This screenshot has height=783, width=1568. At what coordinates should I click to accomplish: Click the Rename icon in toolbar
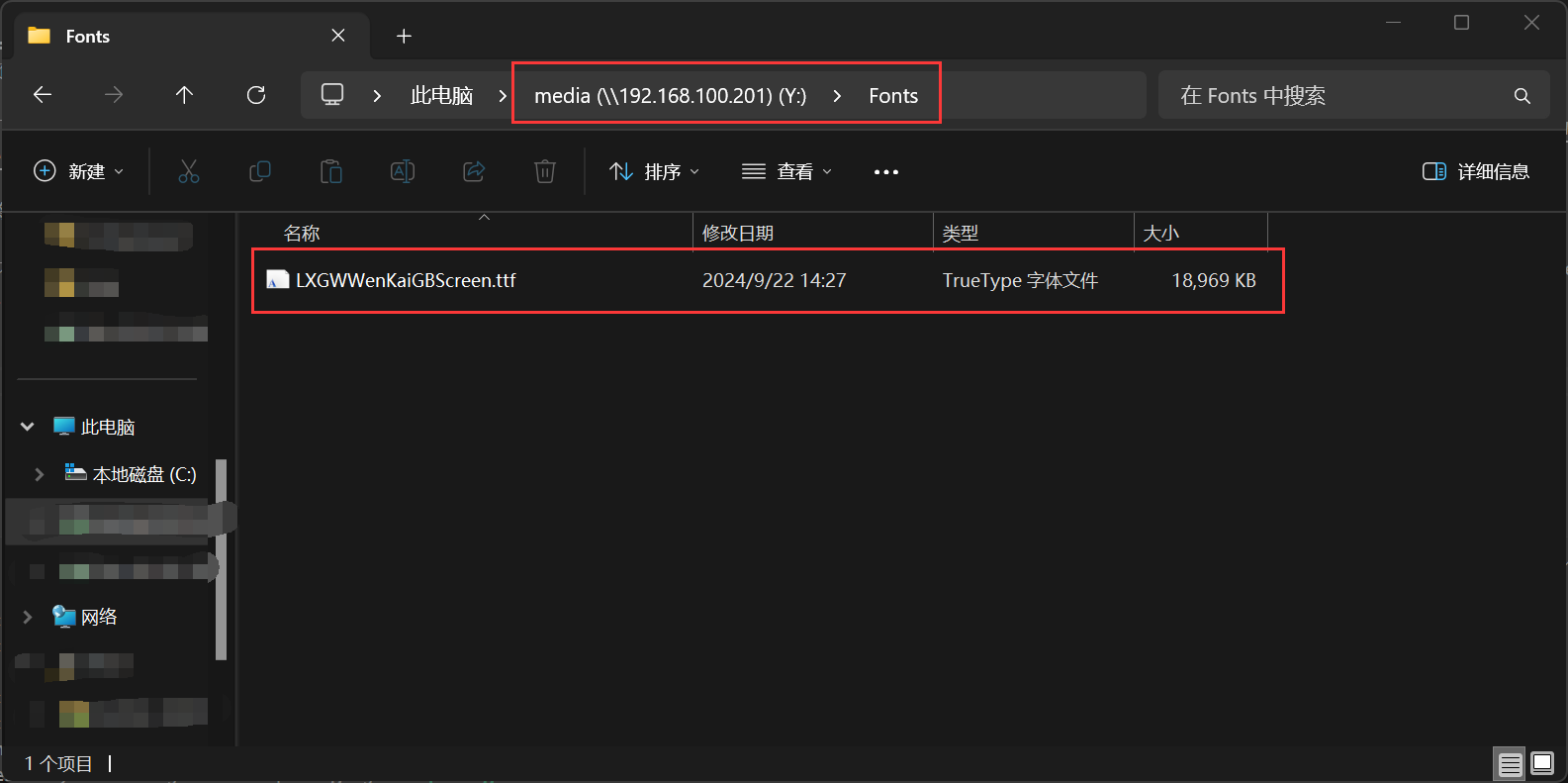tap(403, 171)
